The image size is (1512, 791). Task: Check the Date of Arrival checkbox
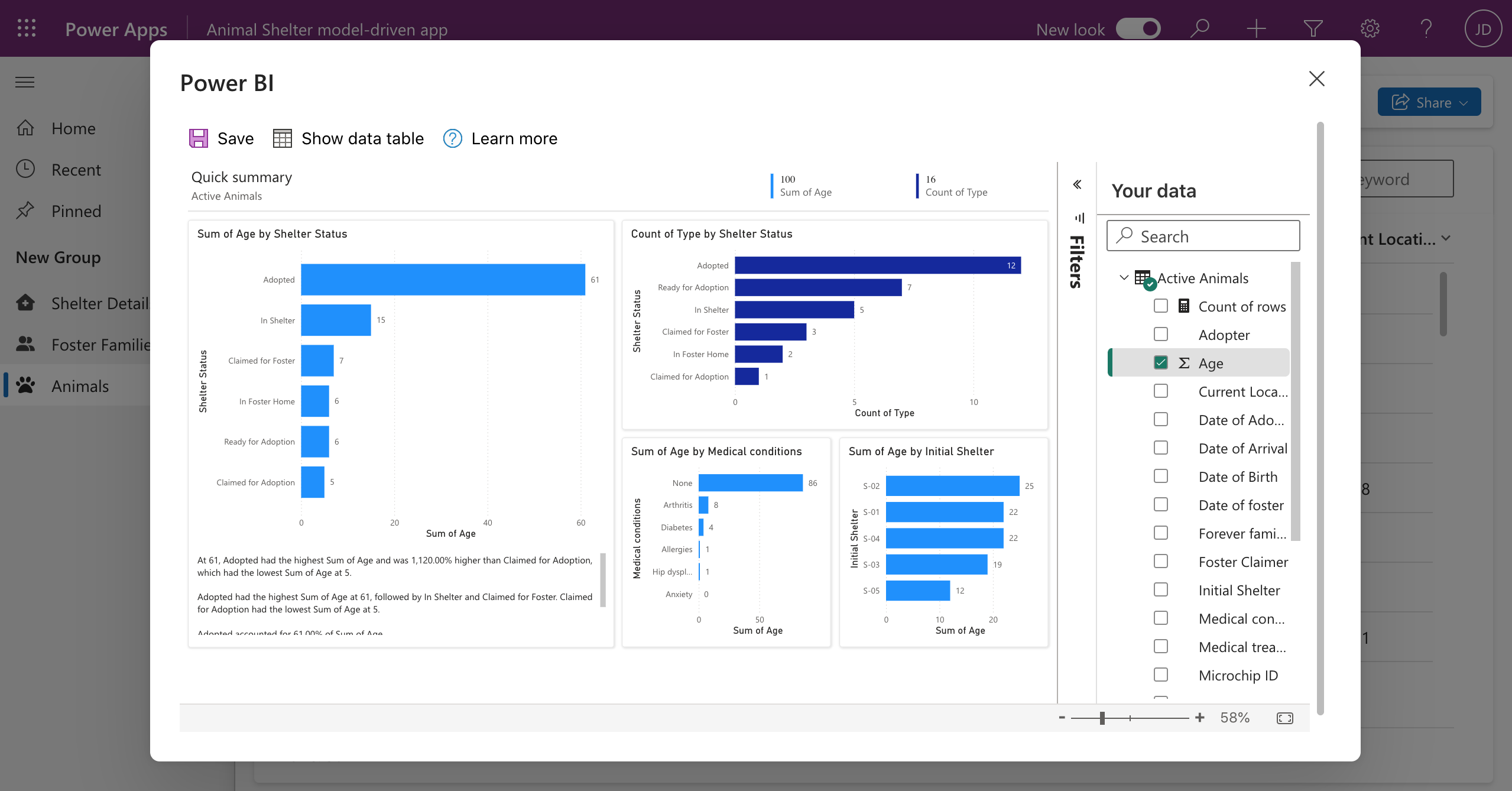pyautogui.click(x=1161, y=448)
